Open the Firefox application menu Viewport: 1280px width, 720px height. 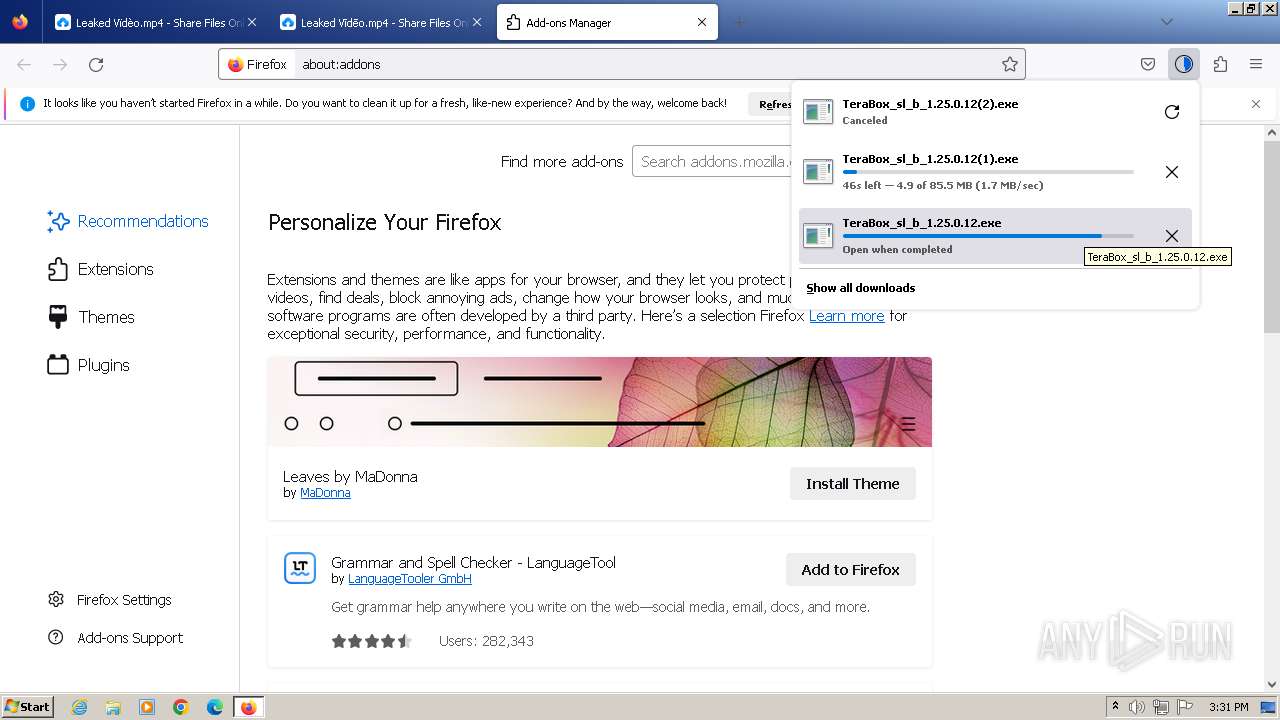[1256, 64]
